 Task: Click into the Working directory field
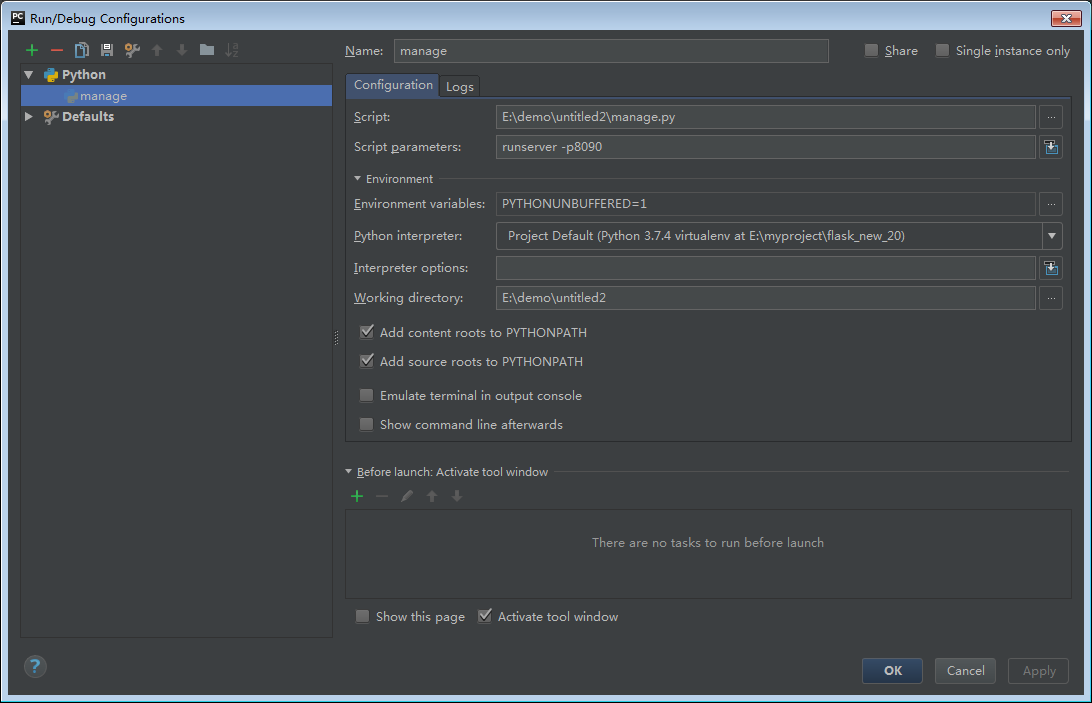tap(765, 298)
